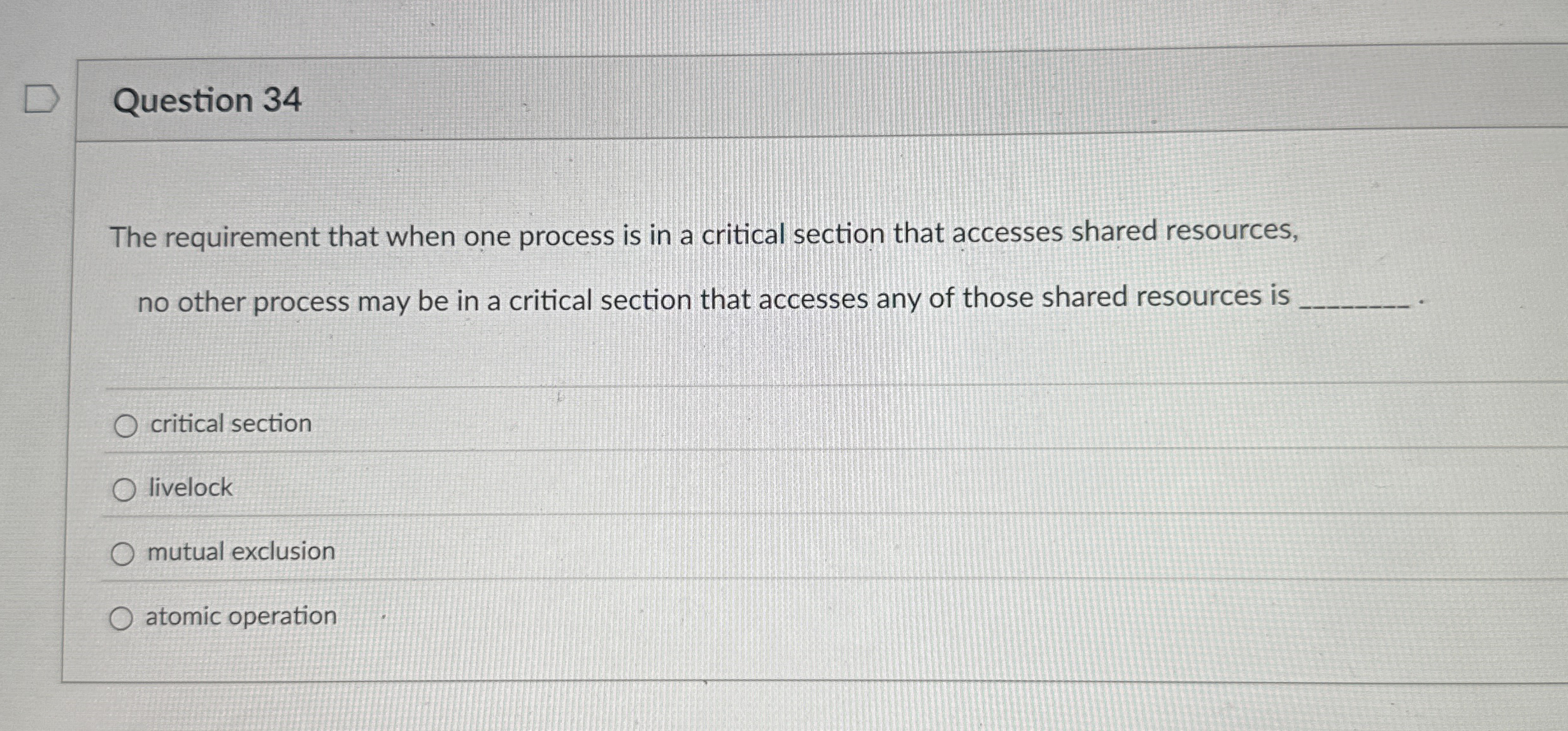The width and height of the screenshot is (1568, 731).
Task: Select the mutual exclusion radio button
Action: pos(124,553)
